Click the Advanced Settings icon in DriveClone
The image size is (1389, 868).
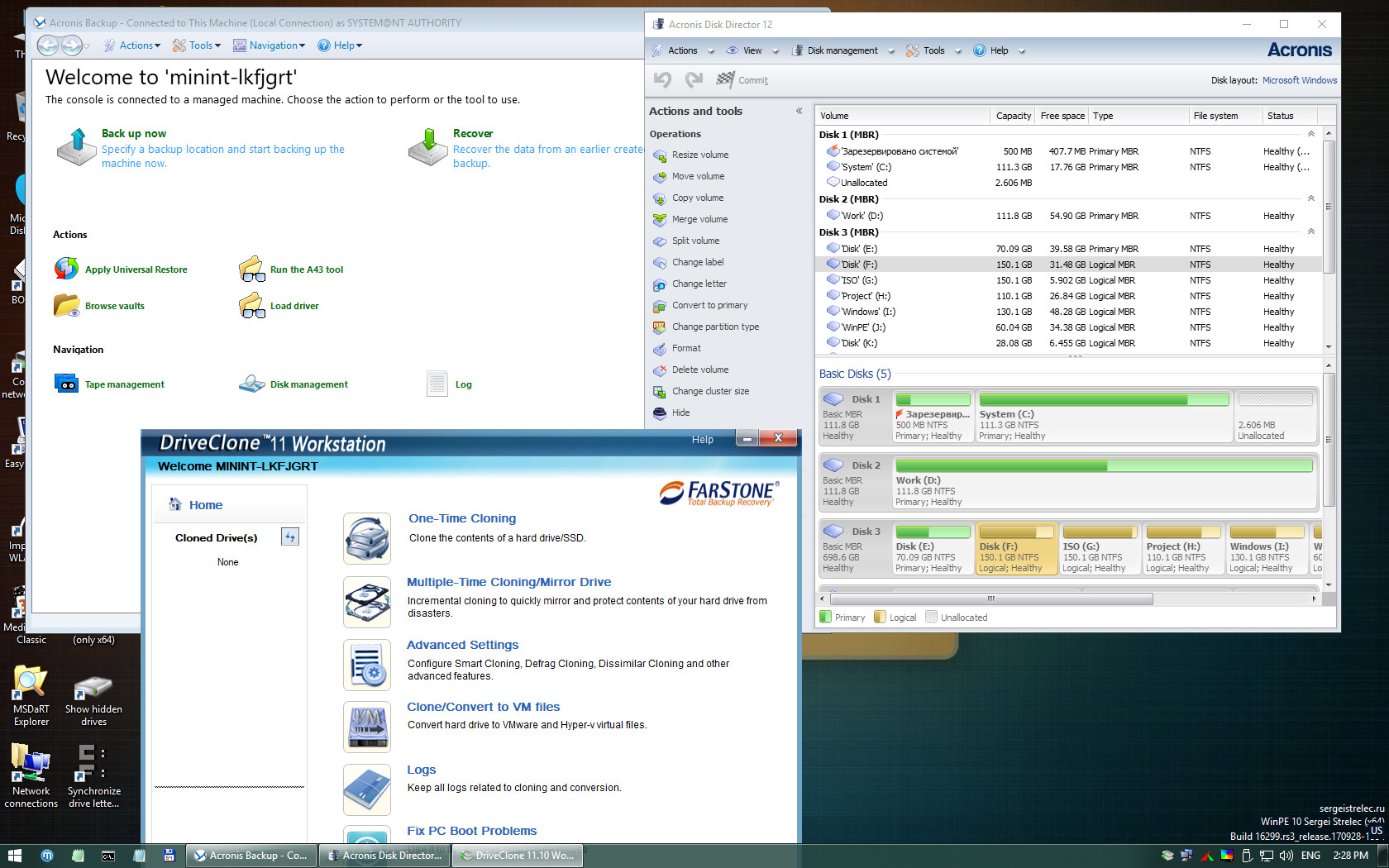pos(367,665)
